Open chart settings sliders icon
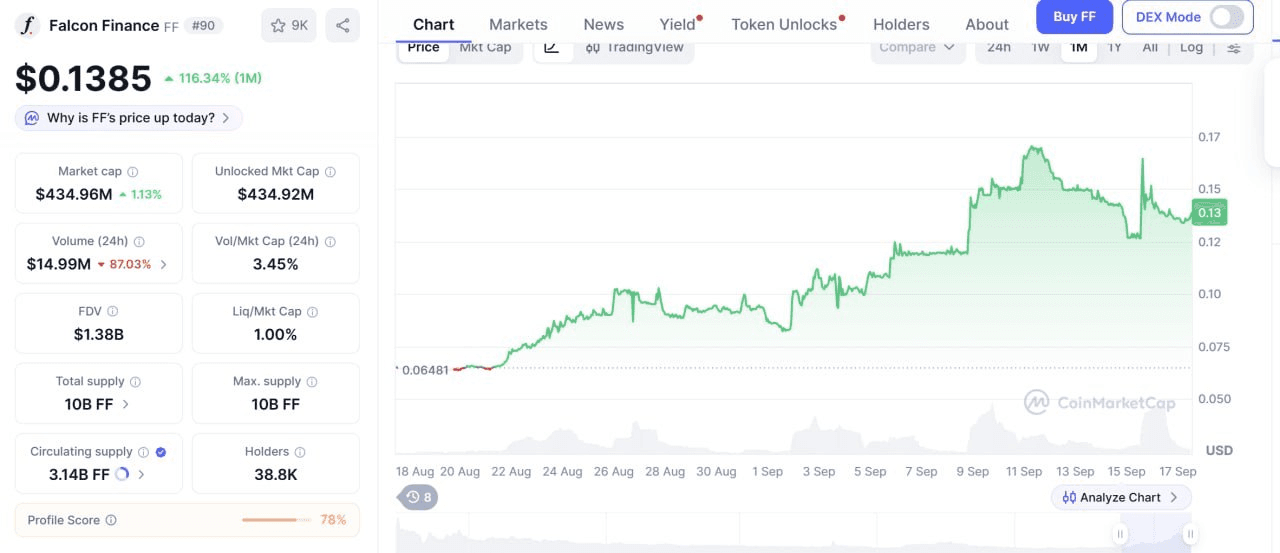This screenshot has width=1280, height=553. [x=1234, y=48]
